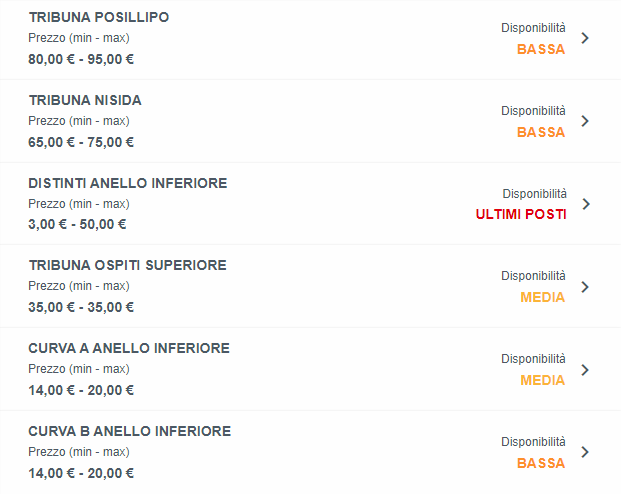Click BASSA availability for Tribuna Posillipo
Image resolution: width=621 pixels, height=494 pixels.
(541, 49)
